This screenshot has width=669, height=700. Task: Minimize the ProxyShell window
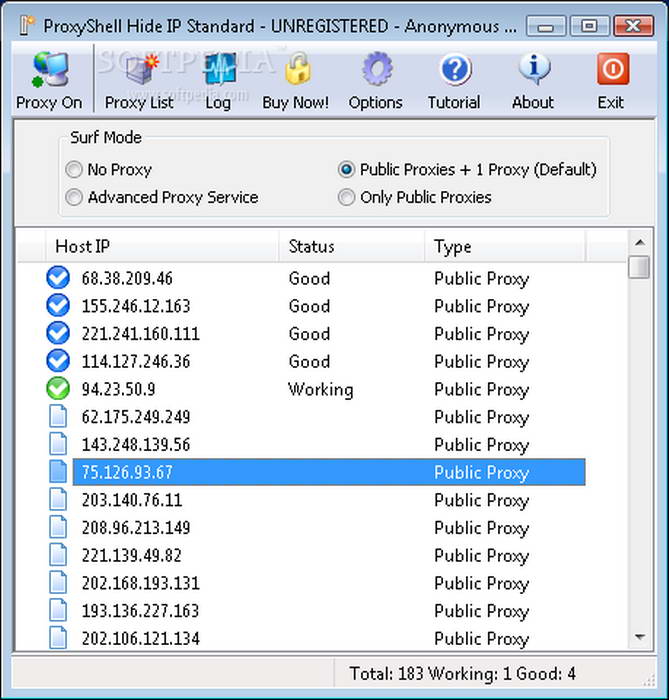tap(545, 26)
